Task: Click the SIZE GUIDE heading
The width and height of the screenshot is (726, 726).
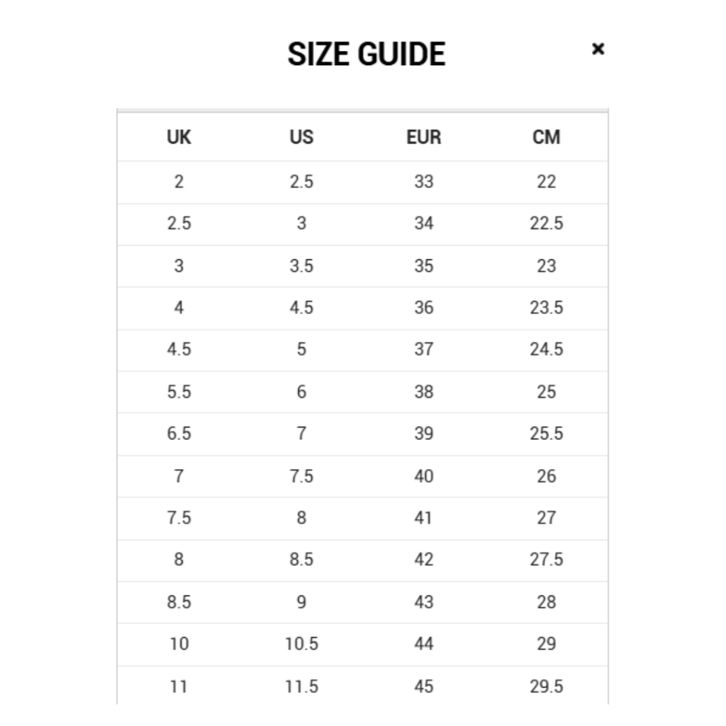Action: pyautogui.click(x=366, y=54)
